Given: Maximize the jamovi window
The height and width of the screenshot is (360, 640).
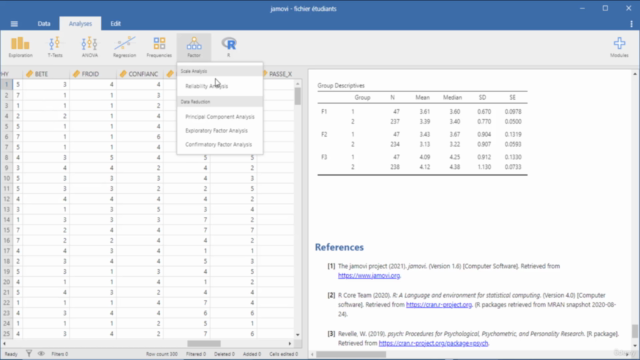Looking at the screenshot, I should pos(605,8).
